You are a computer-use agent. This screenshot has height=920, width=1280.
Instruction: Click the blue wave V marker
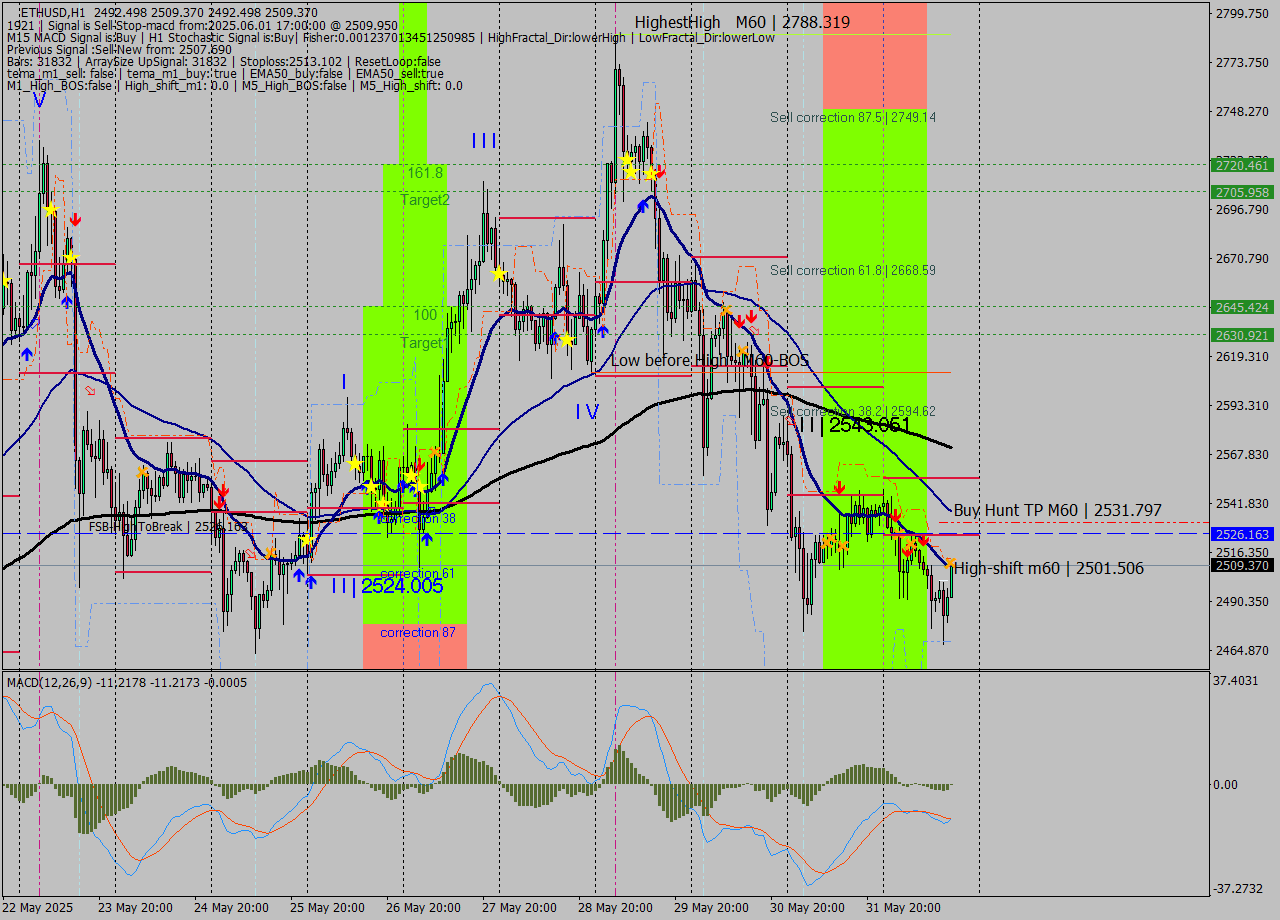click(x=38, y=100)
